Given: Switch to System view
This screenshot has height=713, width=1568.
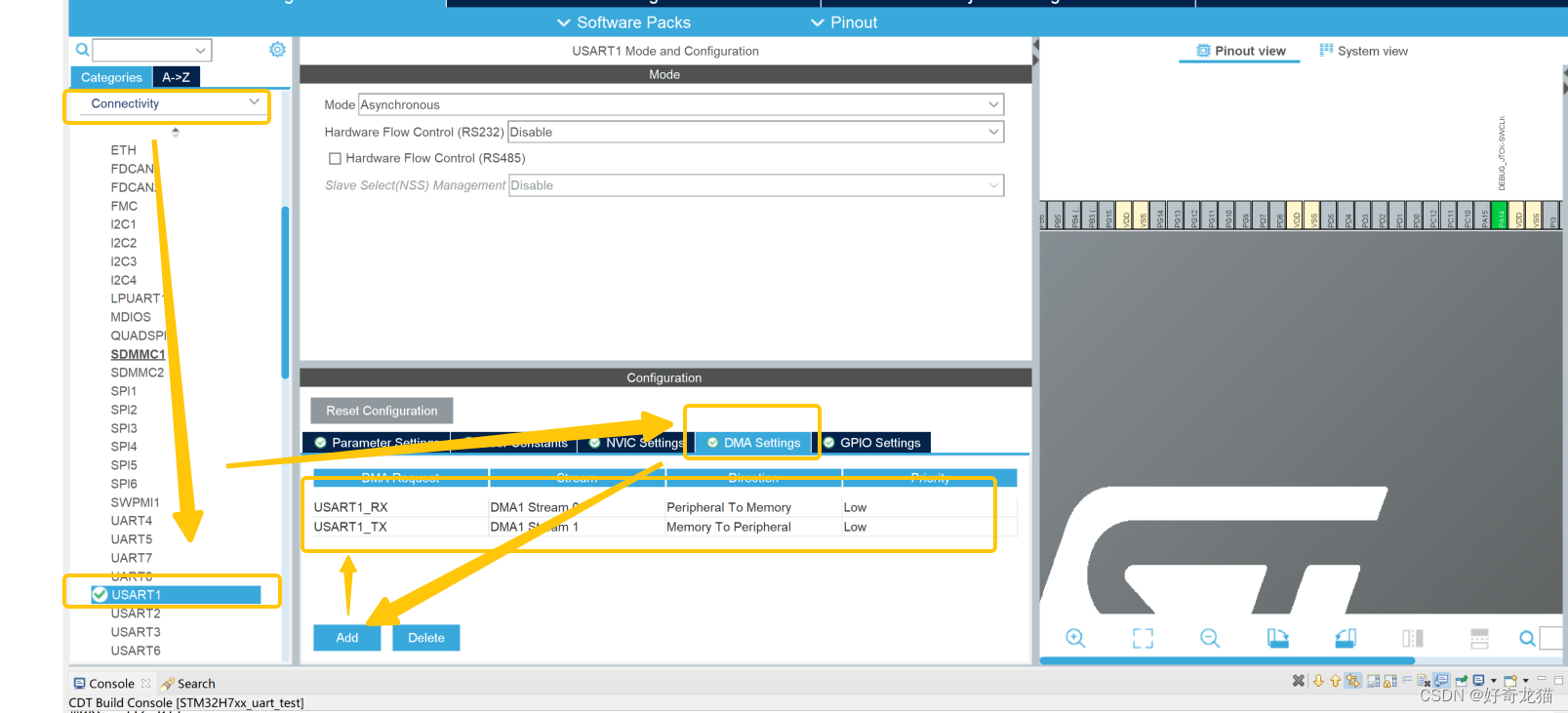Looking at the screenshot, I should pos(1363,51).
